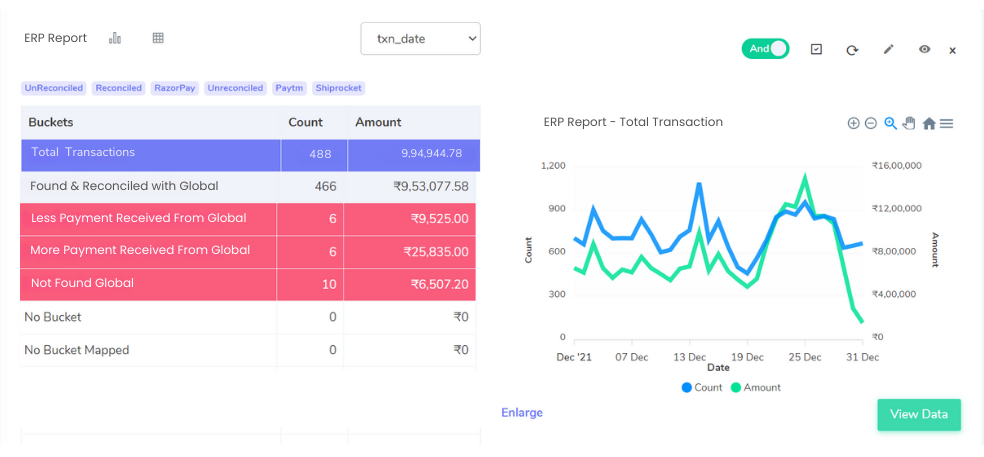The image size is (984, 457).
Task: Open the chart hamburger export menu
Action: 946,123
